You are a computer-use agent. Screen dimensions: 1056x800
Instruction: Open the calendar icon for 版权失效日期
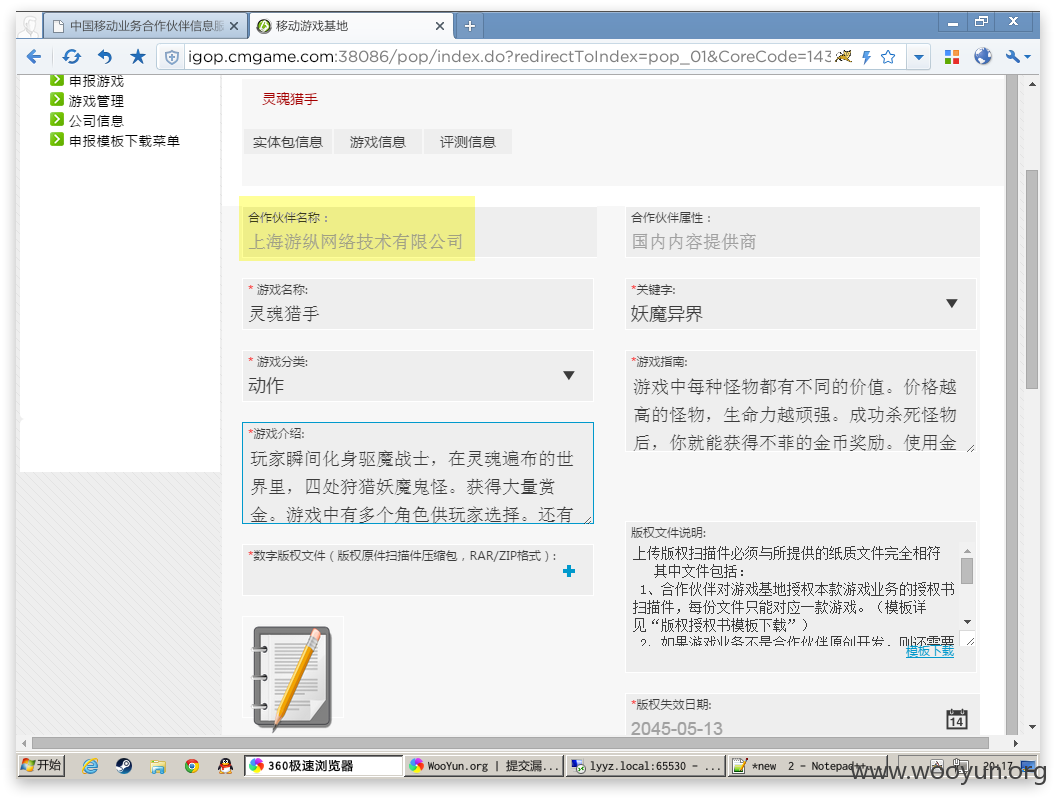957,719
